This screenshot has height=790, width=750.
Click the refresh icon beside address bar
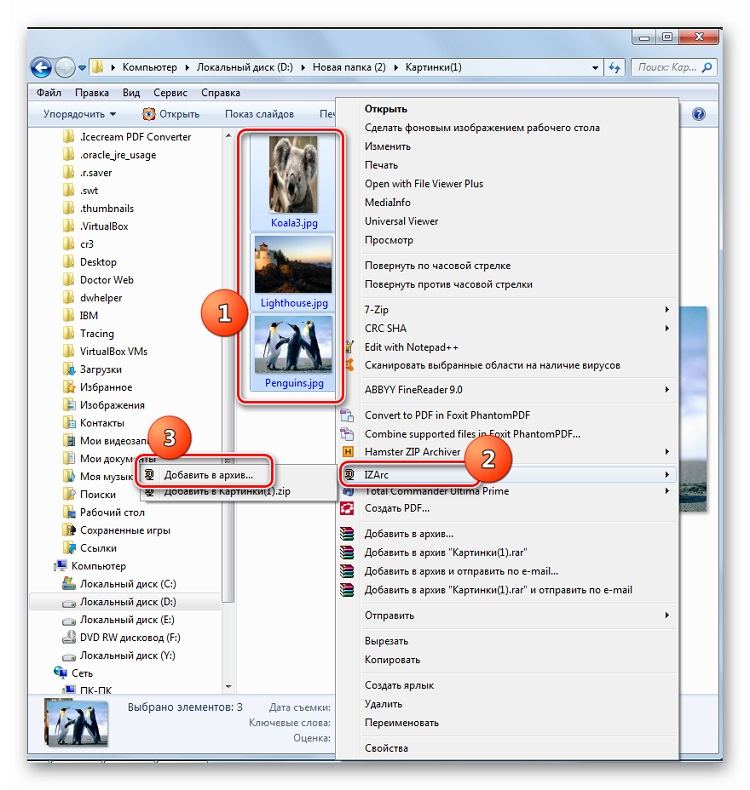coord(614,68)
